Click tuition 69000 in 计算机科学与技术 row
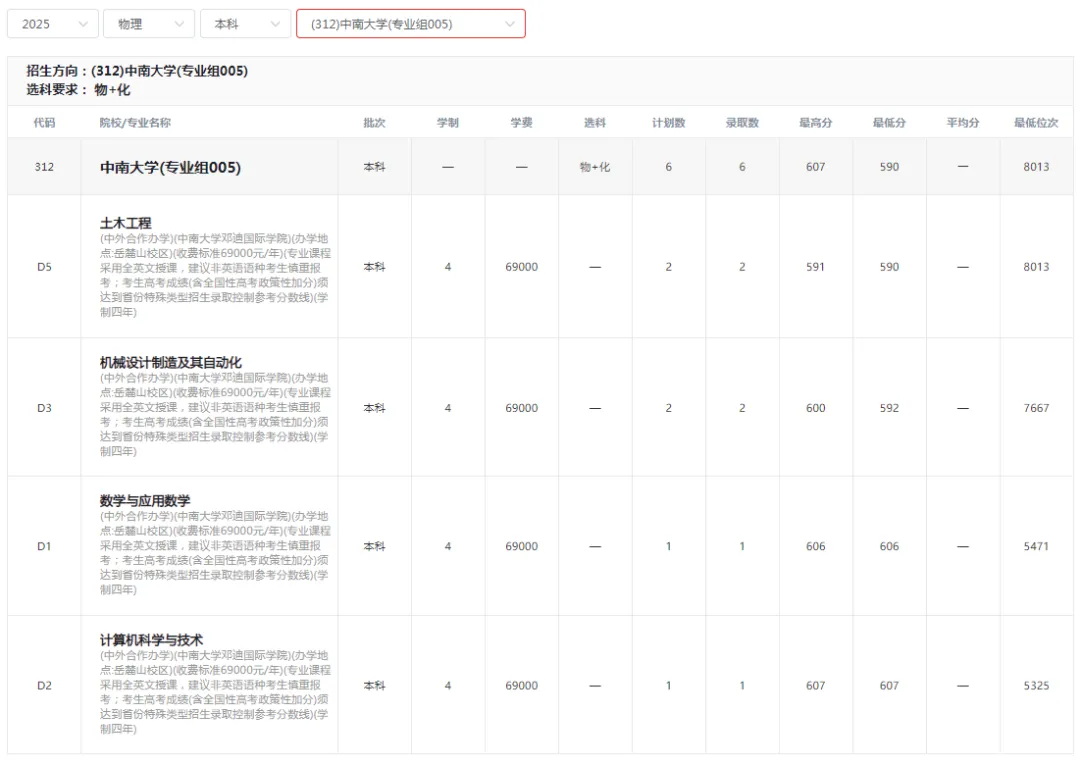This screenshot has width=1080, height=765. (521, 685)
